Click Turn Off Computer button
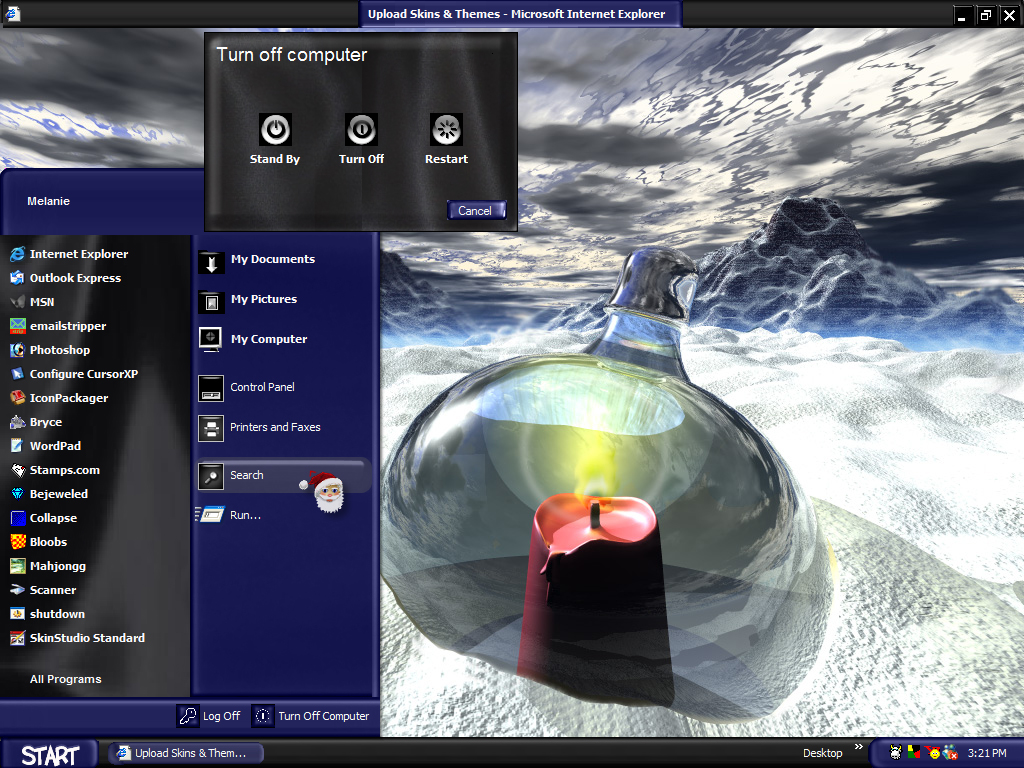Image resolution: width=1024 pixels, height=768 pixels. tap(312, 716)
